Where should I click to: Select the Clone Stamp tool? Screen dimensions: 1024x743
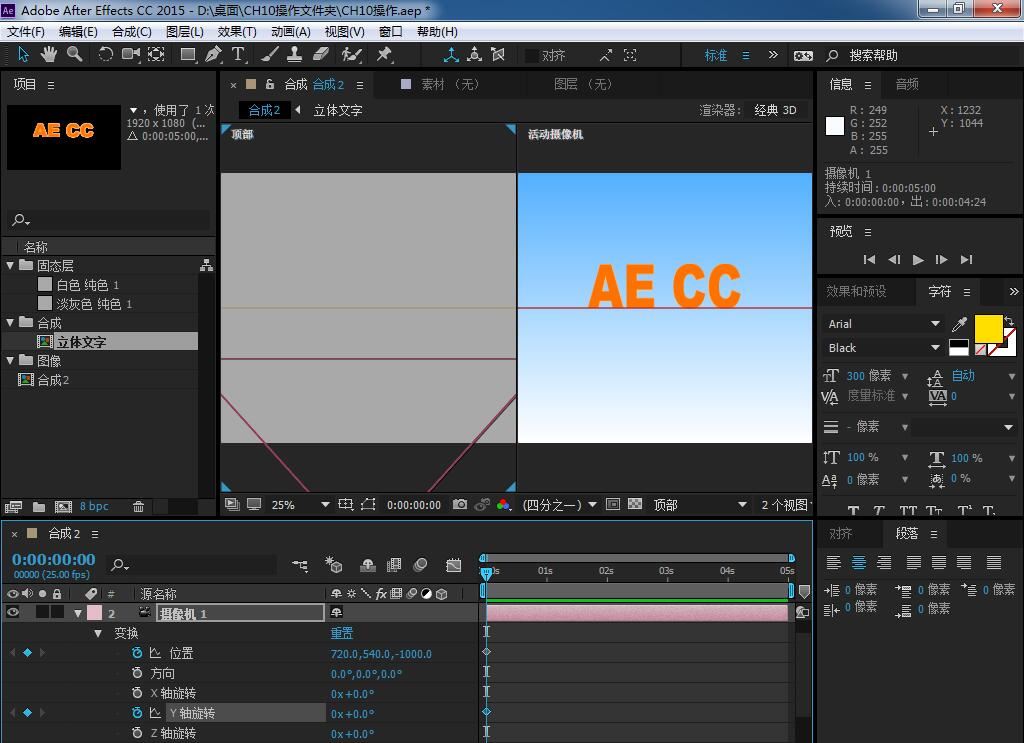pyautogui.click(x=295, y=55)
